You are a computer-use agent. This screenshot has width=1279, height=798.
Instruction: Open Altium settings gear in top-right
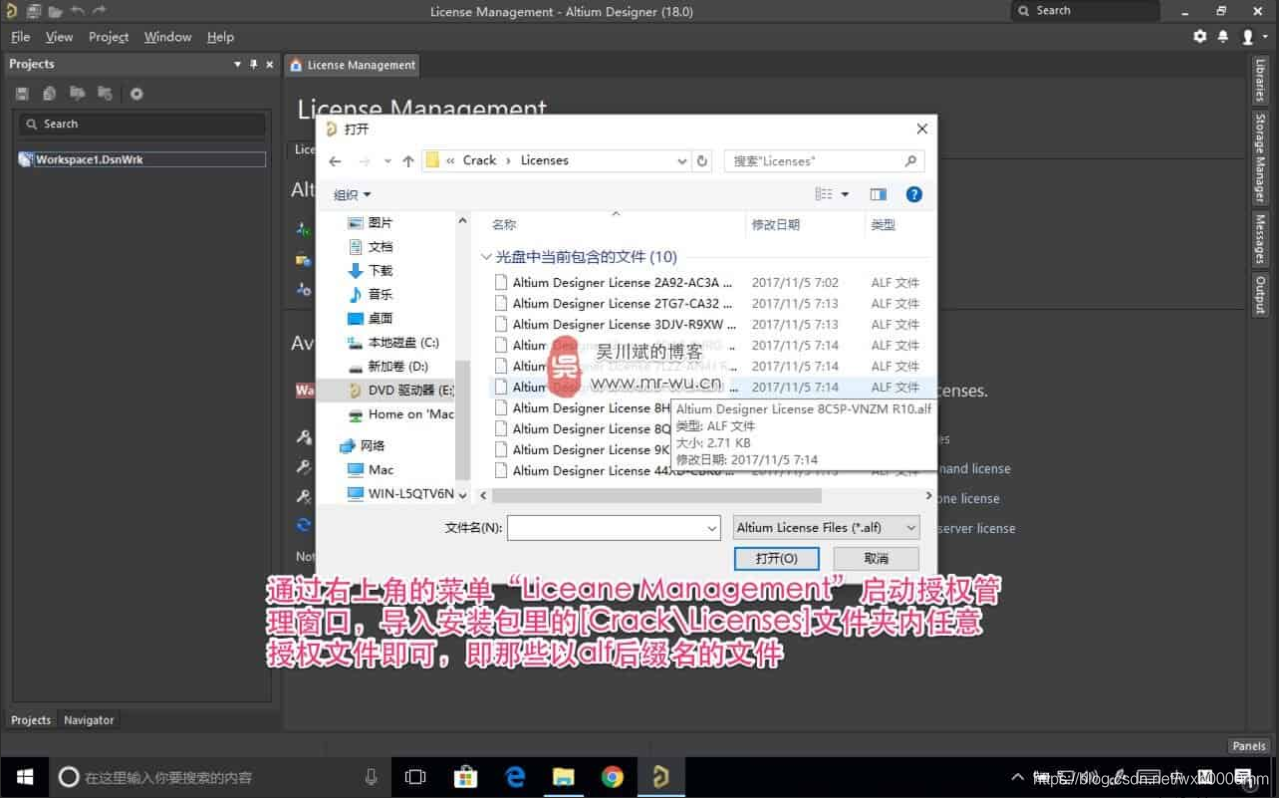(x=1199, y=37)
